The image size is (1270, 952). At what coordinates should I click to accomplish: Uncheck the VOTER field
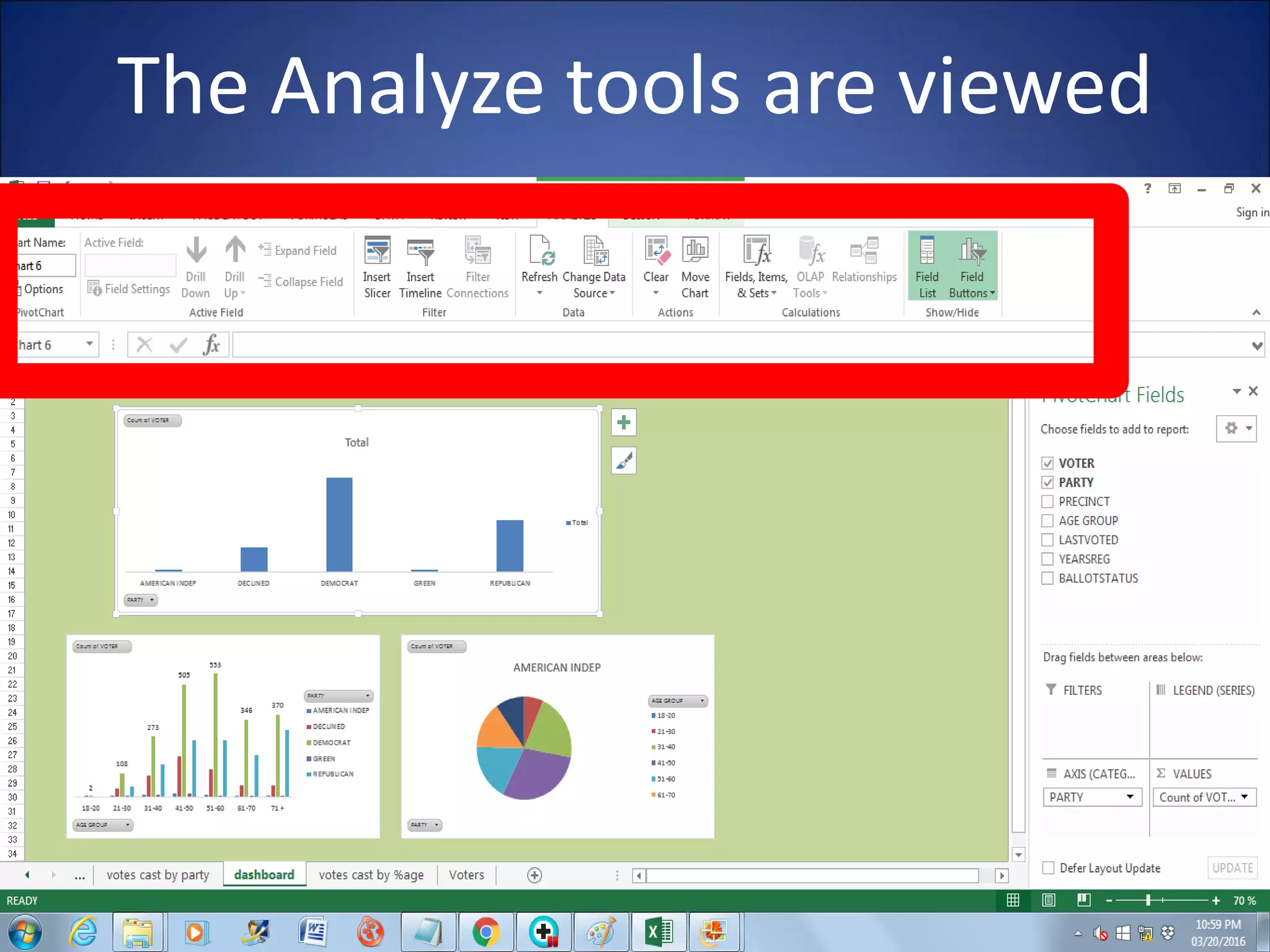(x=1048, y=463)
